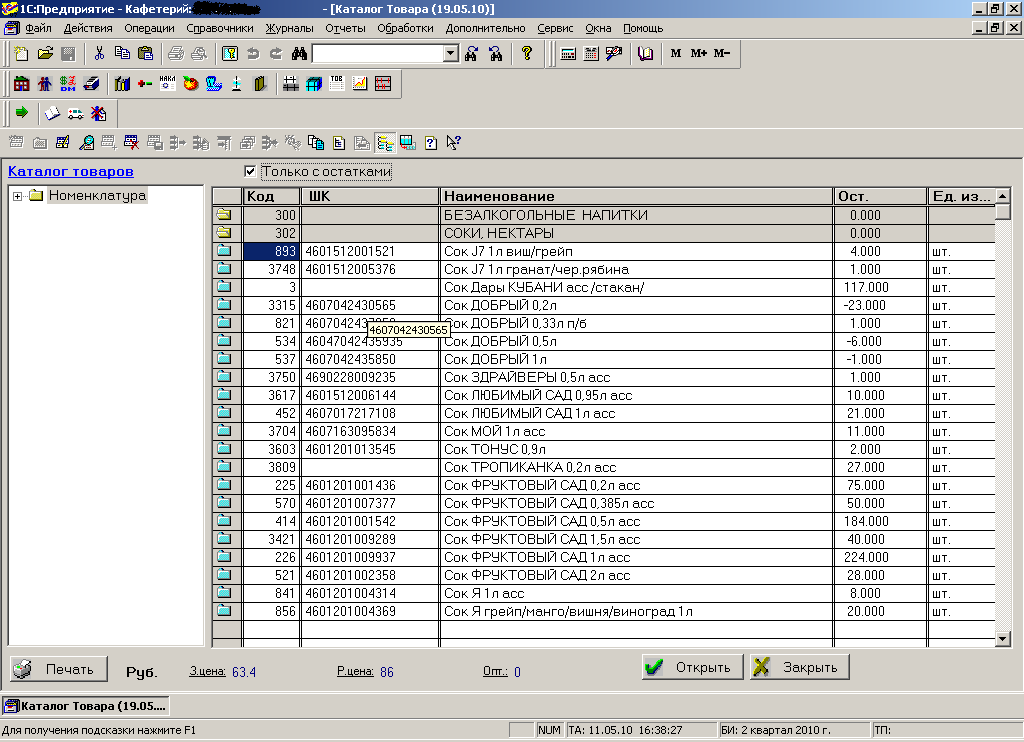Viewport: 1024px width, 742px height.
Task: Click the yellow question mark Help icon
Action: click(x=527, y=54)
